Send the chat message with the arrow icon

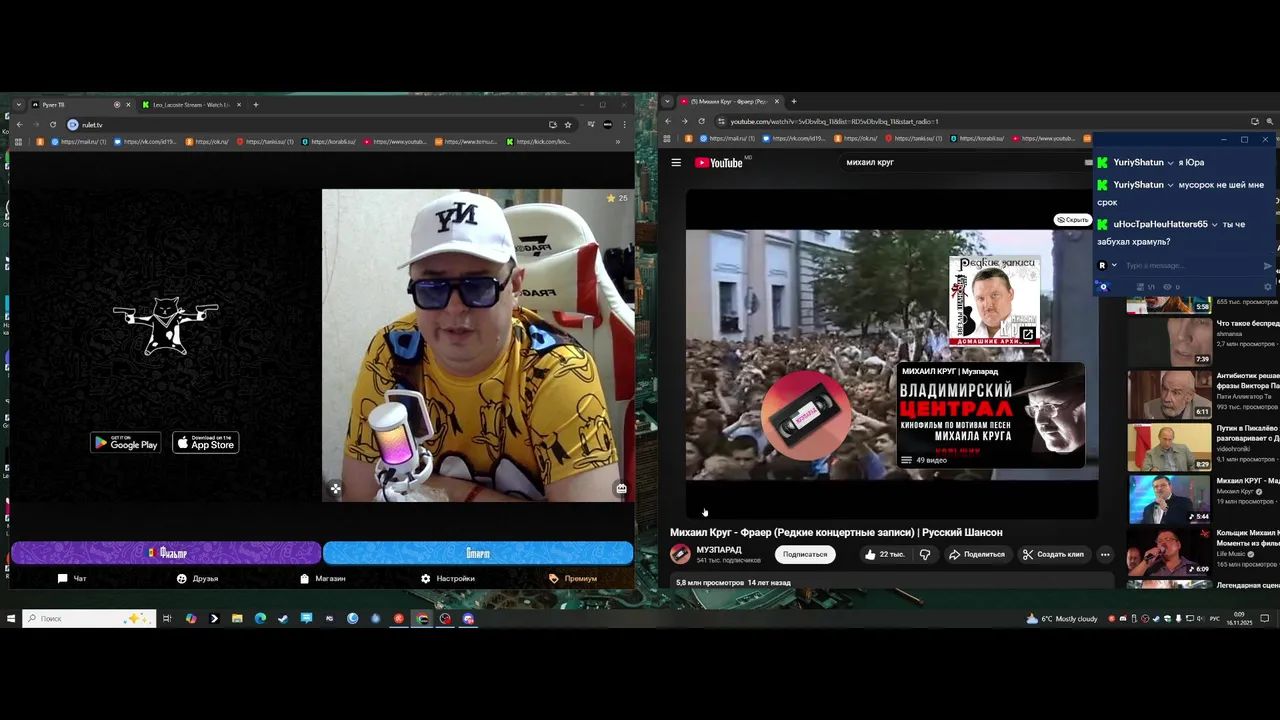pos(1268,265)
